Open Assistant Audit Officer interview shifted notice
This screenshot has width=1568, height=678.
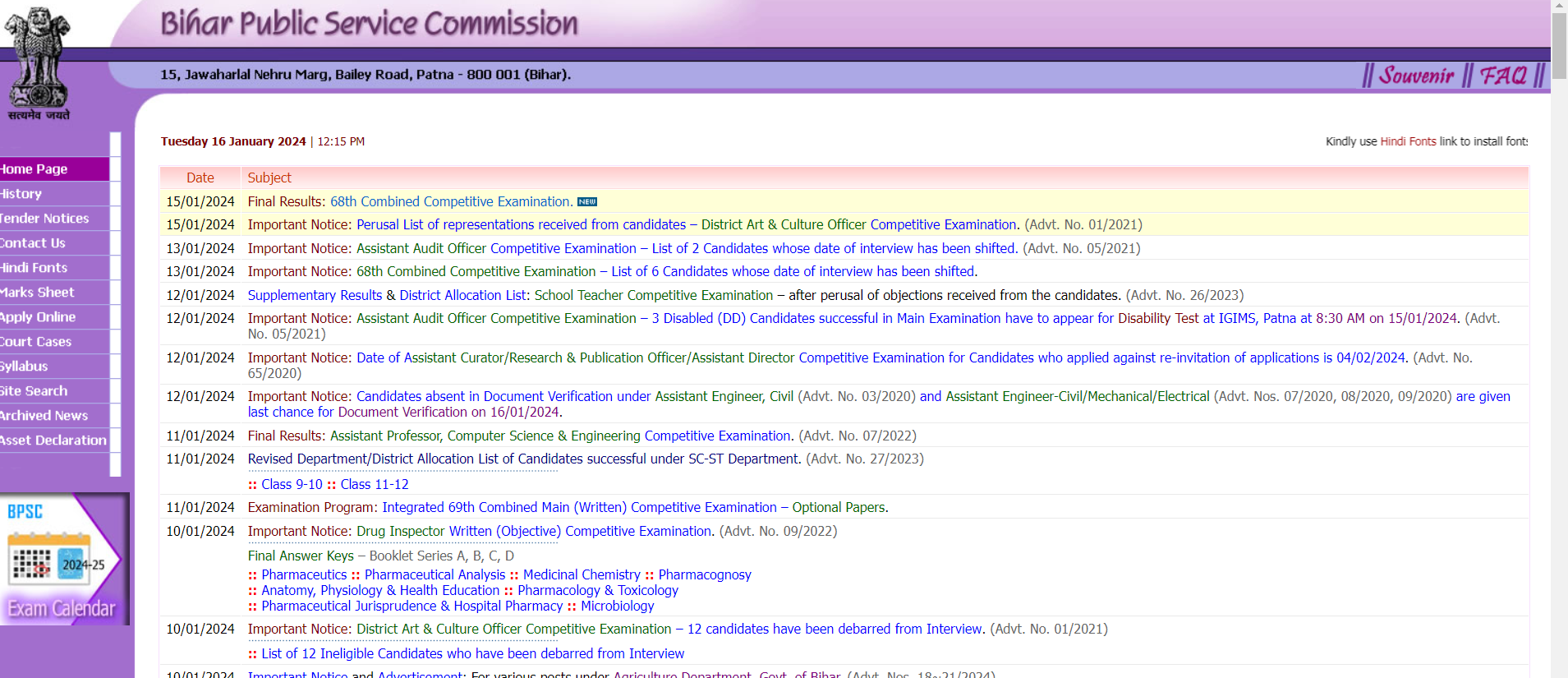(x=687, y=248)
